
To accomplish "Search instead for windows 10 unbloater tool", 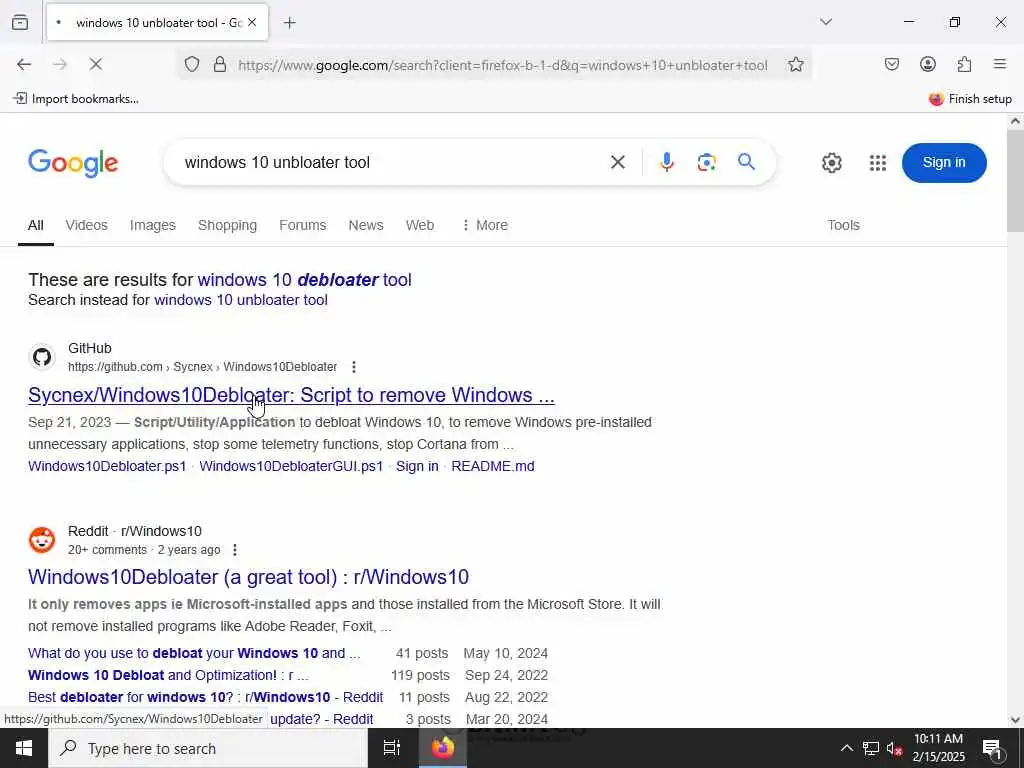I will pyautogui.click(x=240, y=300).
